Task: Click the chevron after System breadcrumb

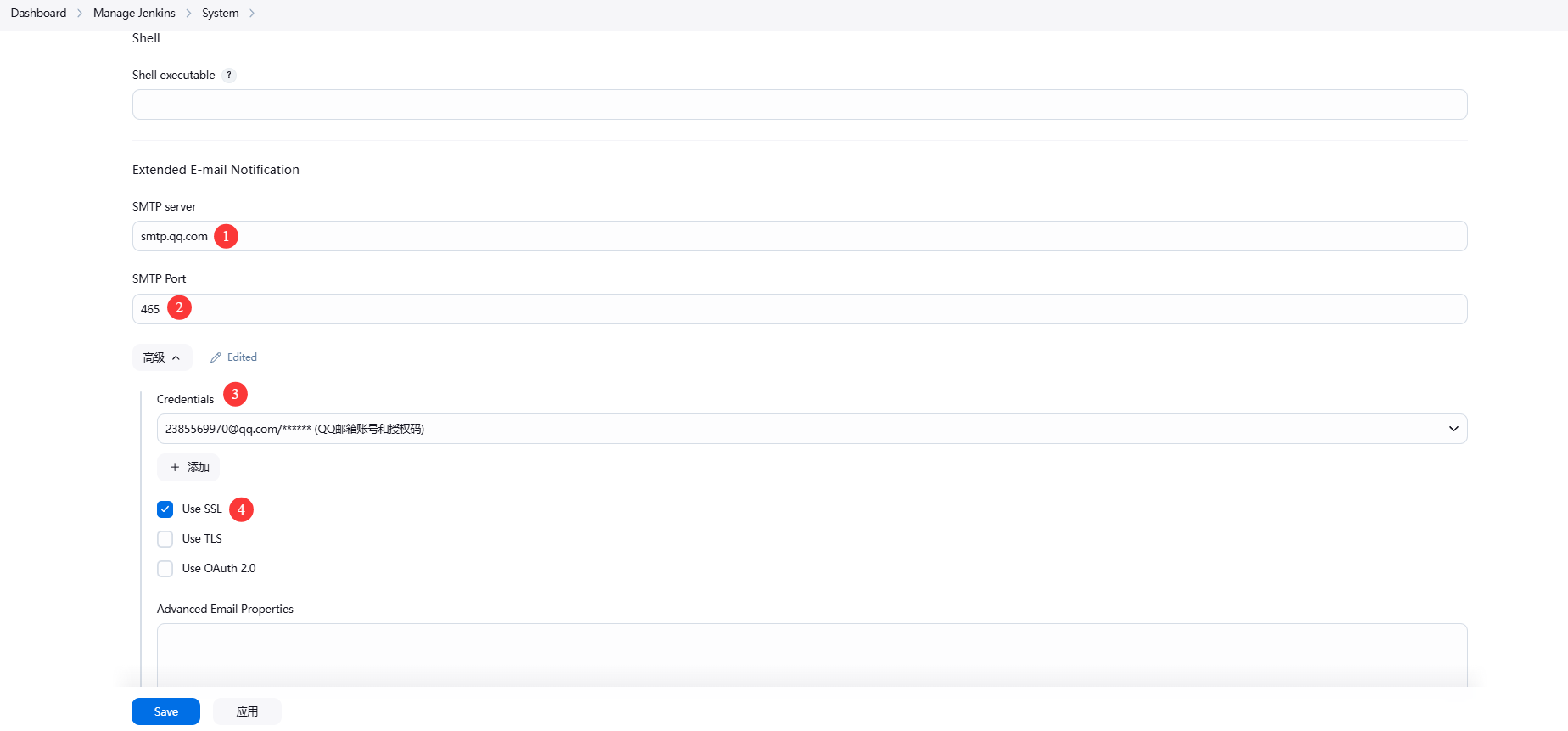Action: (252, 14)
